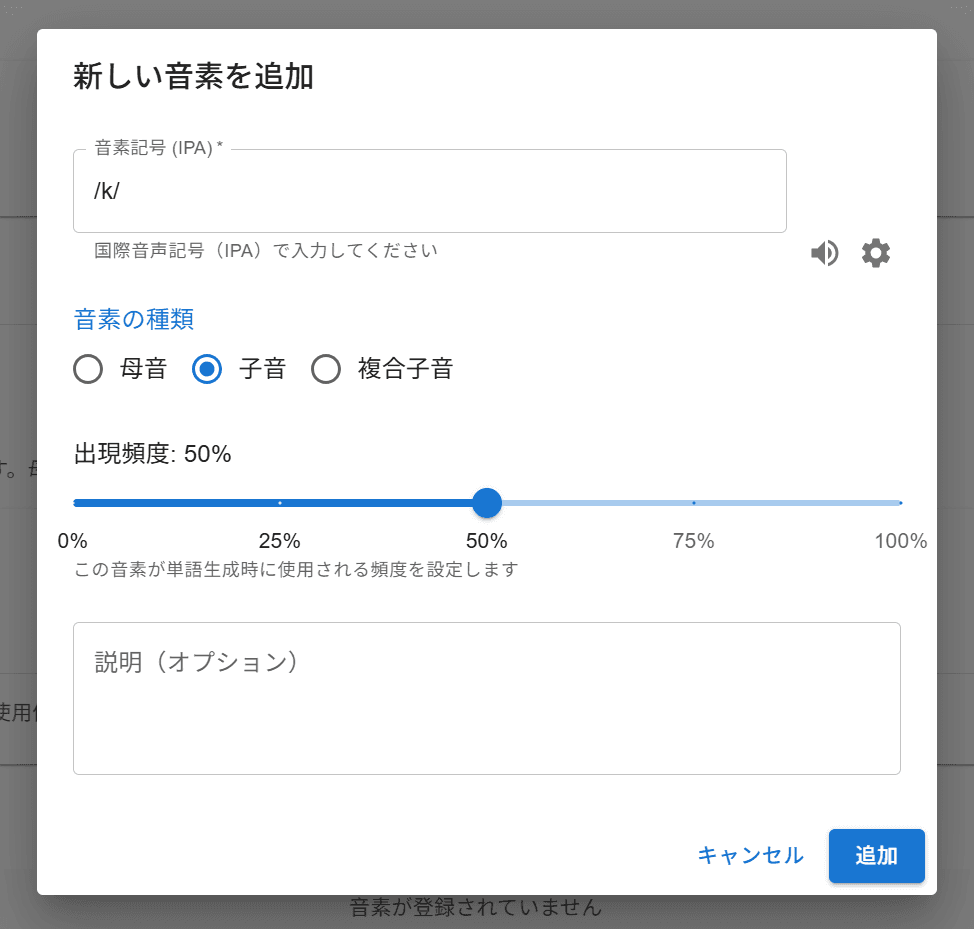974x929 pixels.
Task: Click the 0% start of slider track
Action: [76, 502]
